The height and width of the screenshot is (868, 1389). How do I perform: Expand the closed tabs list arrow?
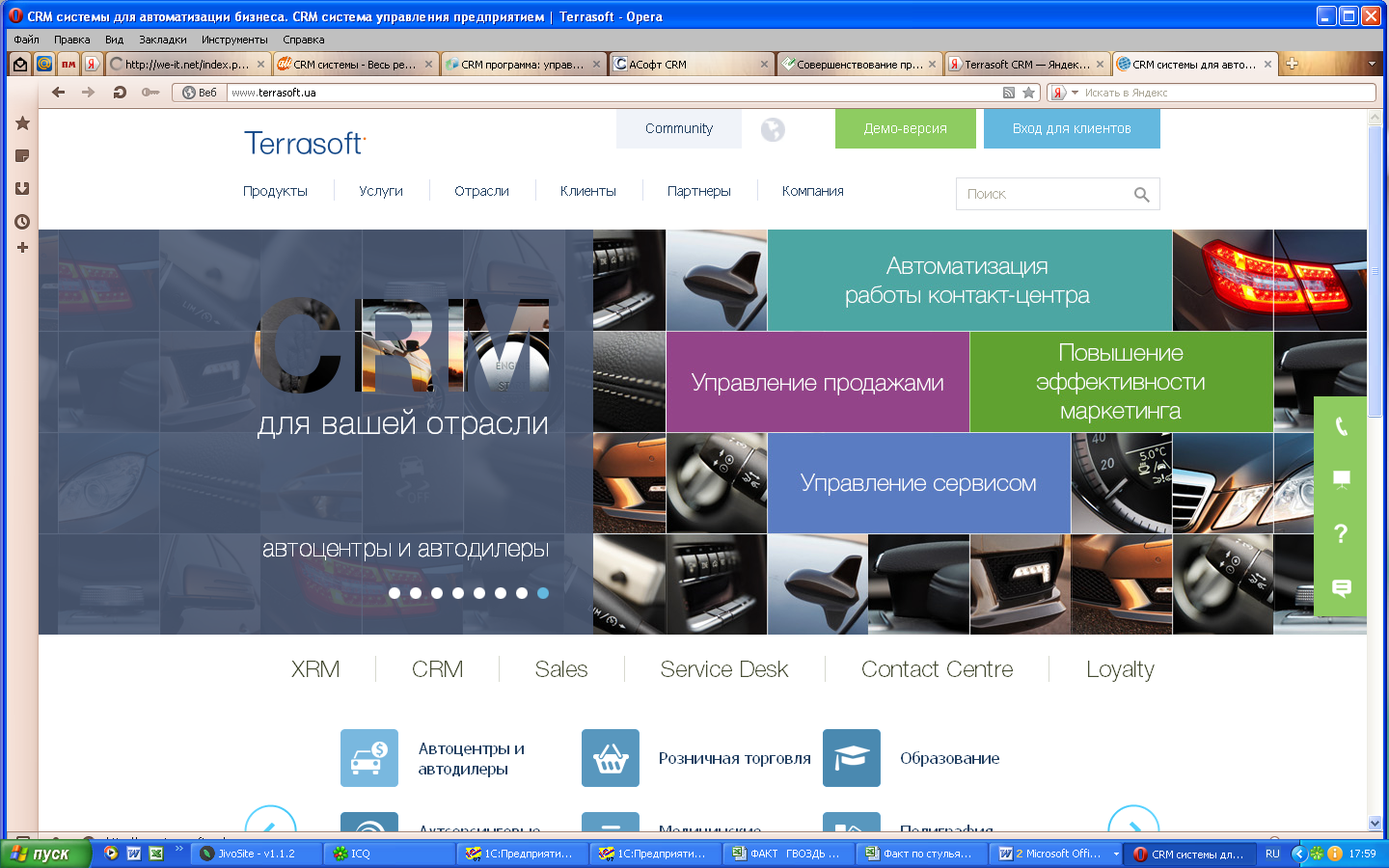click(x=1372, y=64)
